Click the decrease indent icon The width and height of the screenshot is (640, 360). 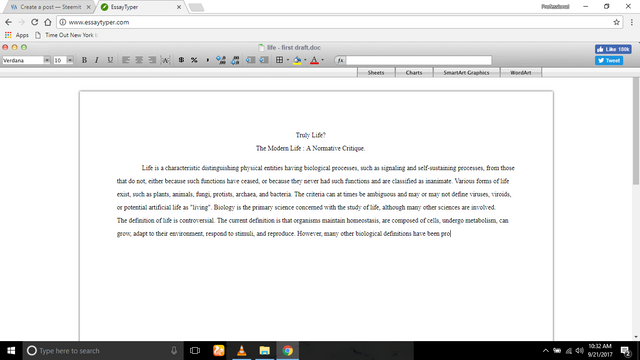[x=250, y=60]
